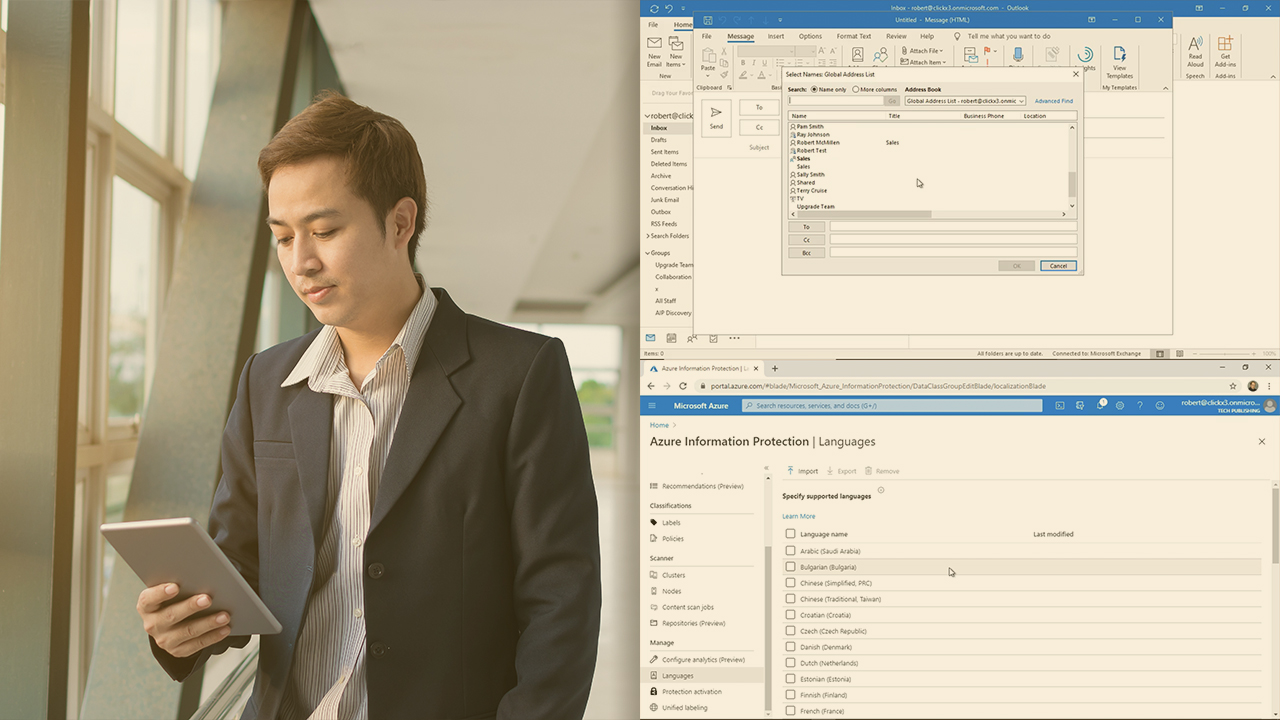The image size is (1280, 720).
Task: Open Azure notifications bell
Action: click(x=1100, y=405)
